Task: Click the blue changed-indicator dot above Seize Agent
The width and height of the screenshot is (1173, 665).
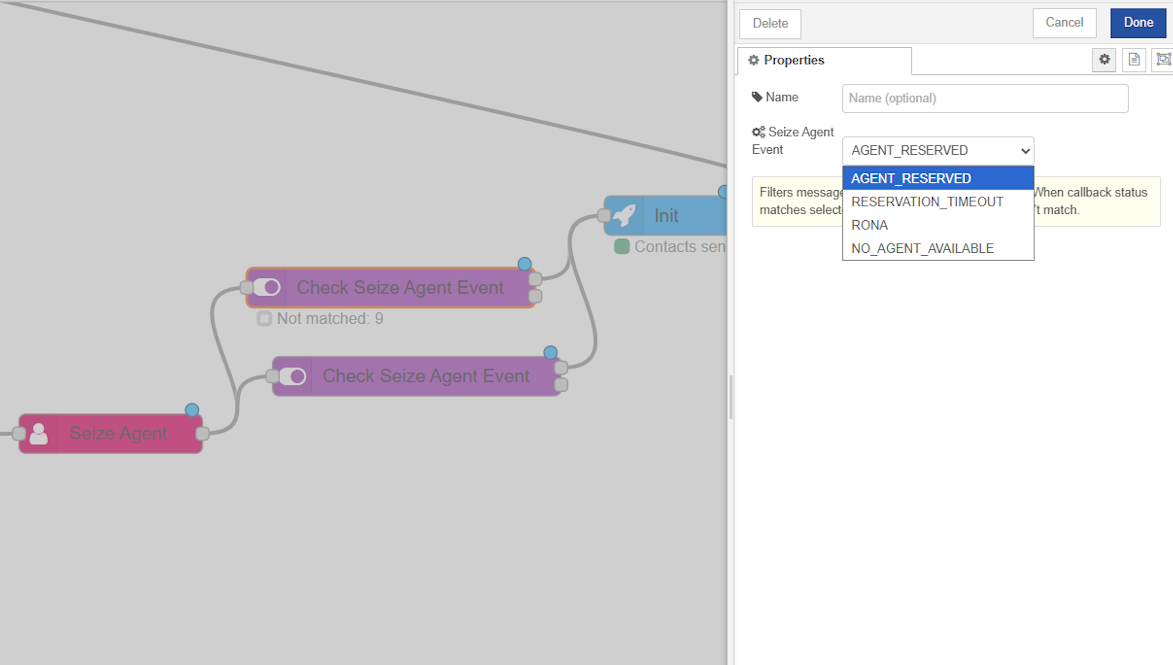Action: coord(192,410)
